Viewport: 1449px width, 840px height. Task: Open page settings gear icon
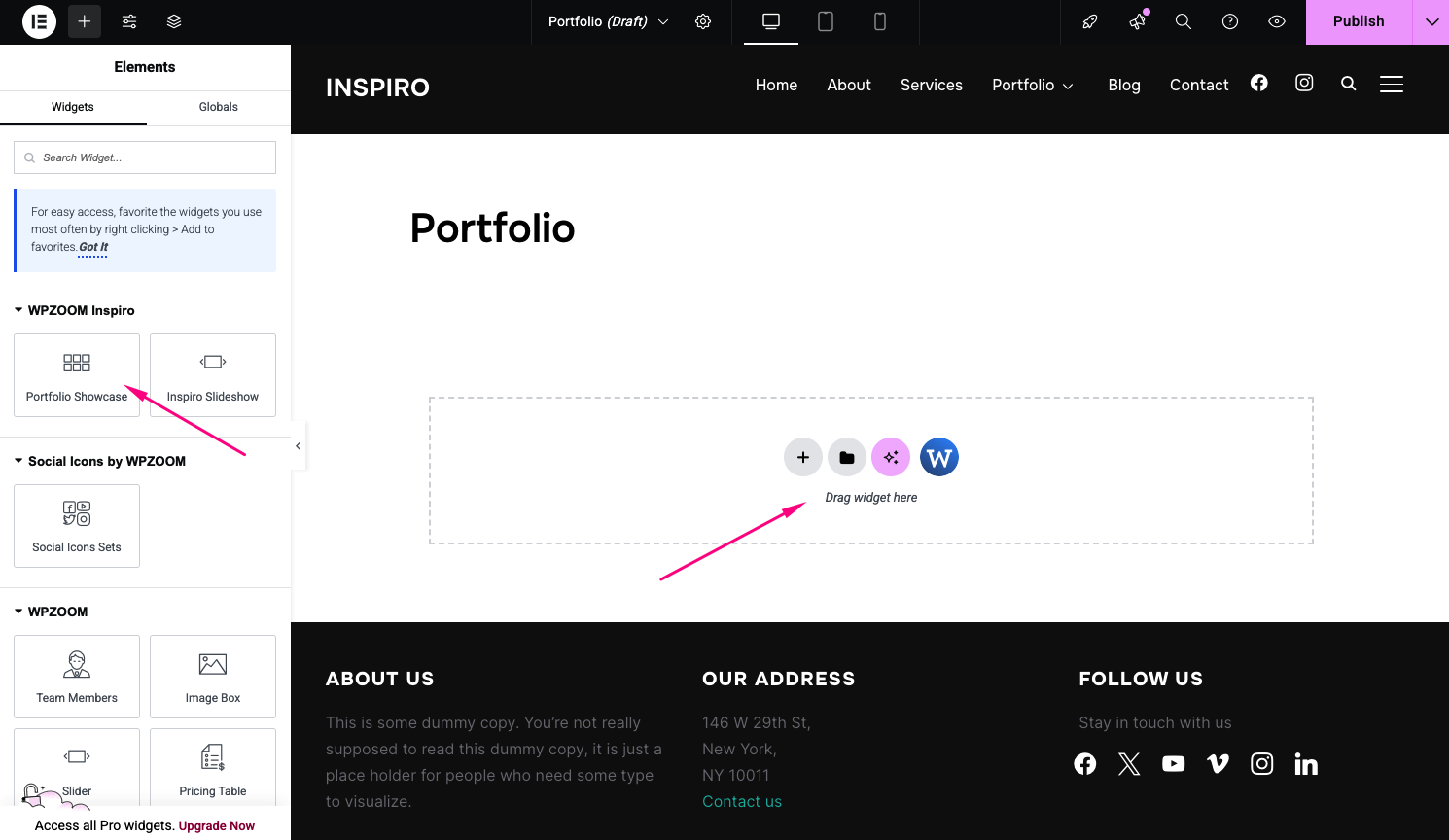pos(703,21)
